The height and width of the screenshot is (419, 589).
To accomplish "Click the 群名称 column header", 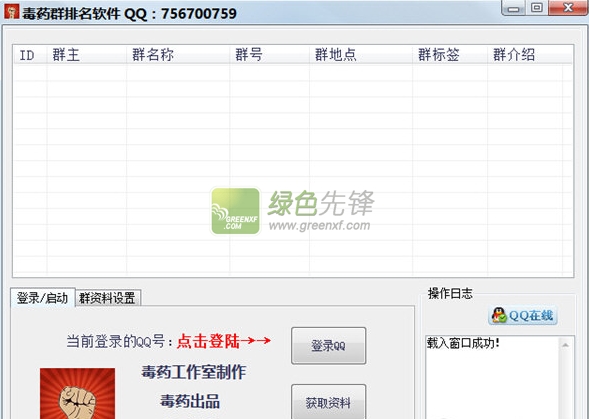I will pyautogui.click(x=178, y=55).
